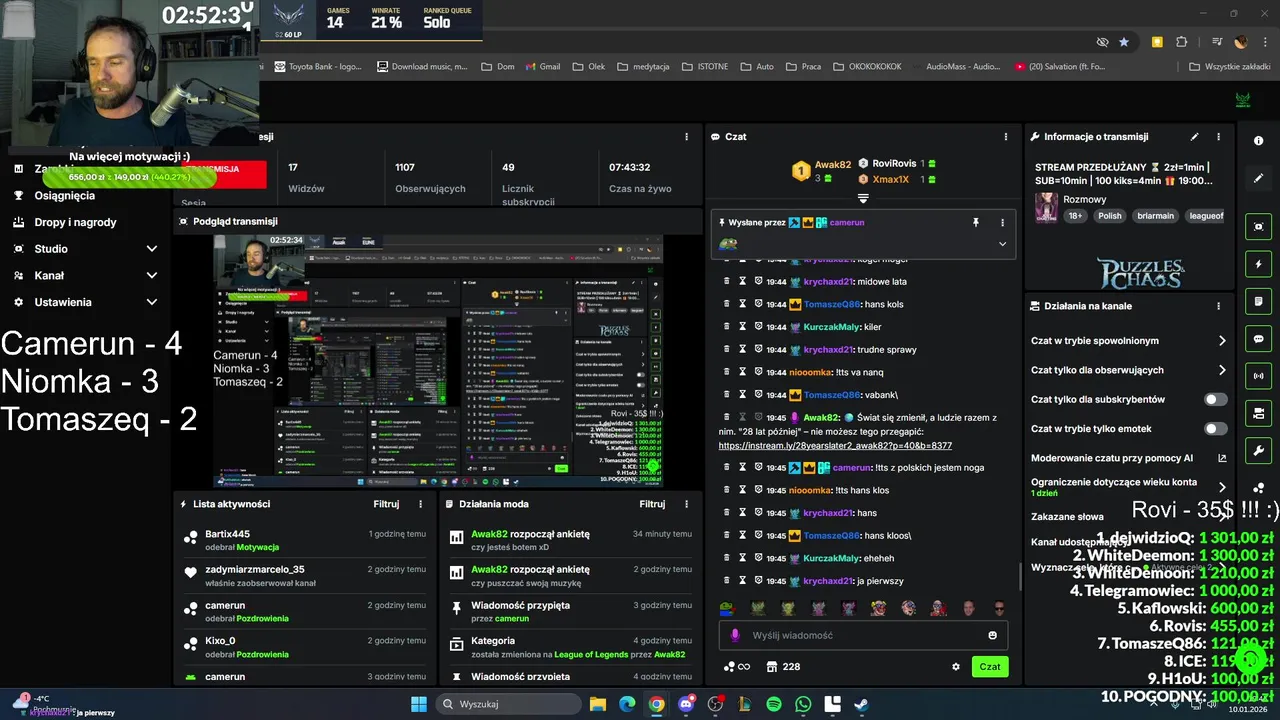Open the Gmail bookmark
The width and height of the screenshot is (1280, 720).
[x=541, y=67]
